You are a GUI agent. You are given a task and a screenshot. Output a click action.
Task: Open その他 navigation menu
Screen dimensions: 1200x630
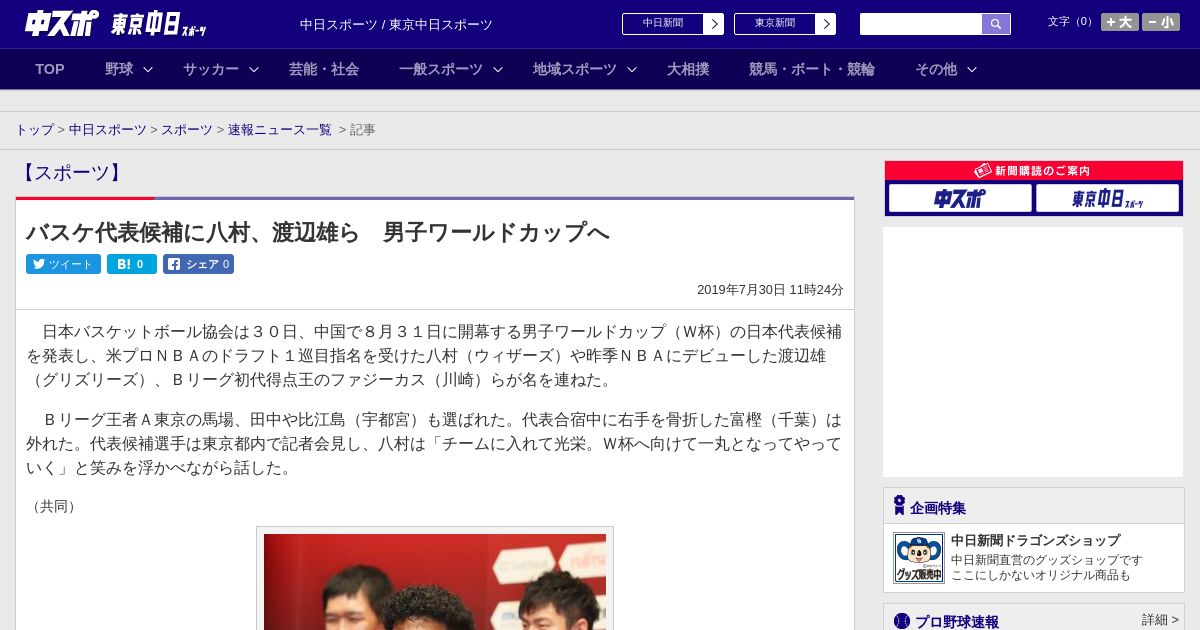pos(936,69)
